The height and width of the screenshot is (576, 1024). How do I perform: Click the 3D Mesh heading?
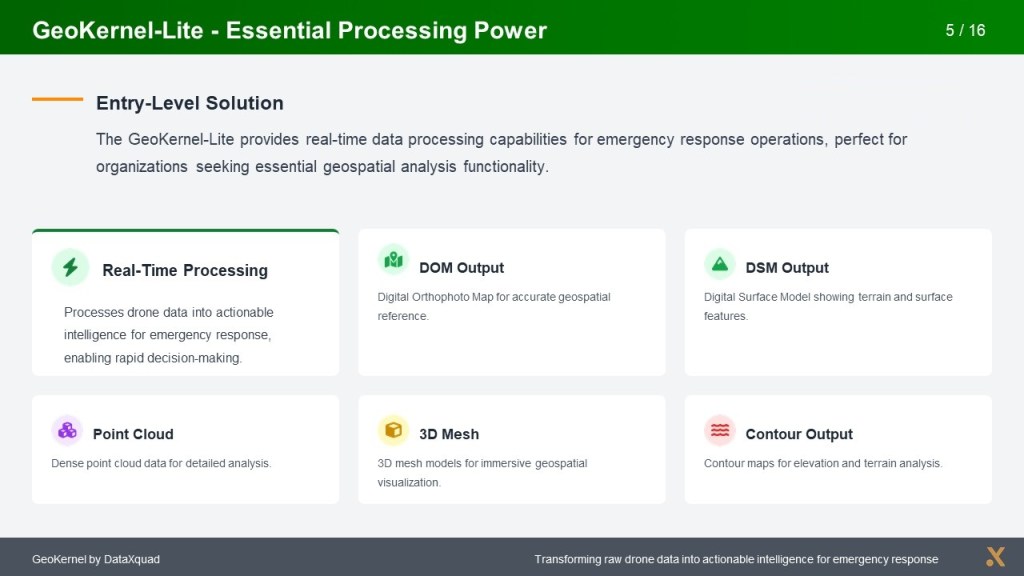(x=449, y=434)
